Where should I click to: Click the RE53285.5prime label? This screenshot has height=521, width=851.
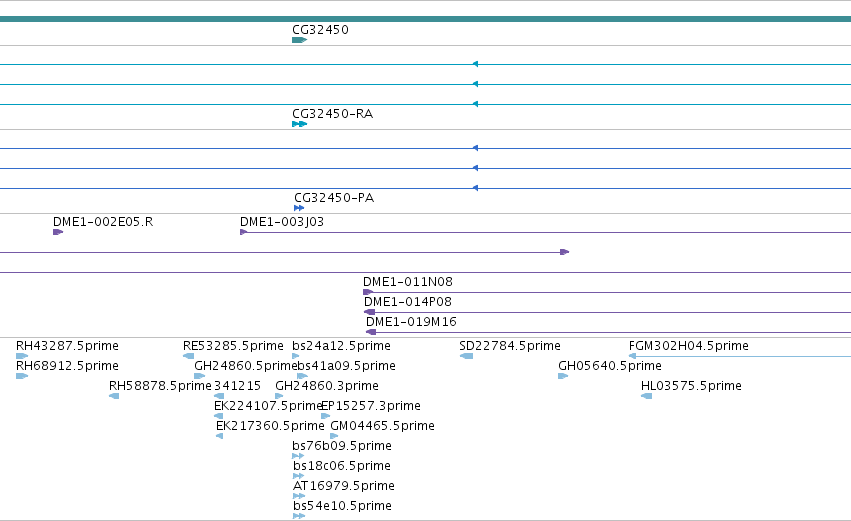(233, 346)
